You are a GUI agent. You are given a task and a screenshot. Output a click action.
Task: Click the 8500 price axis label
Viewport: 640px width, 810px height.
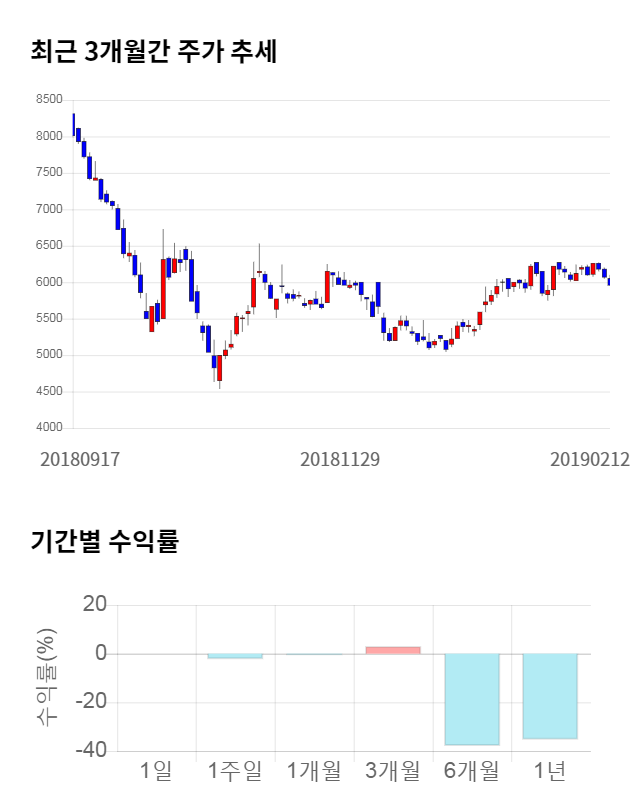click(x=49, y=100)
